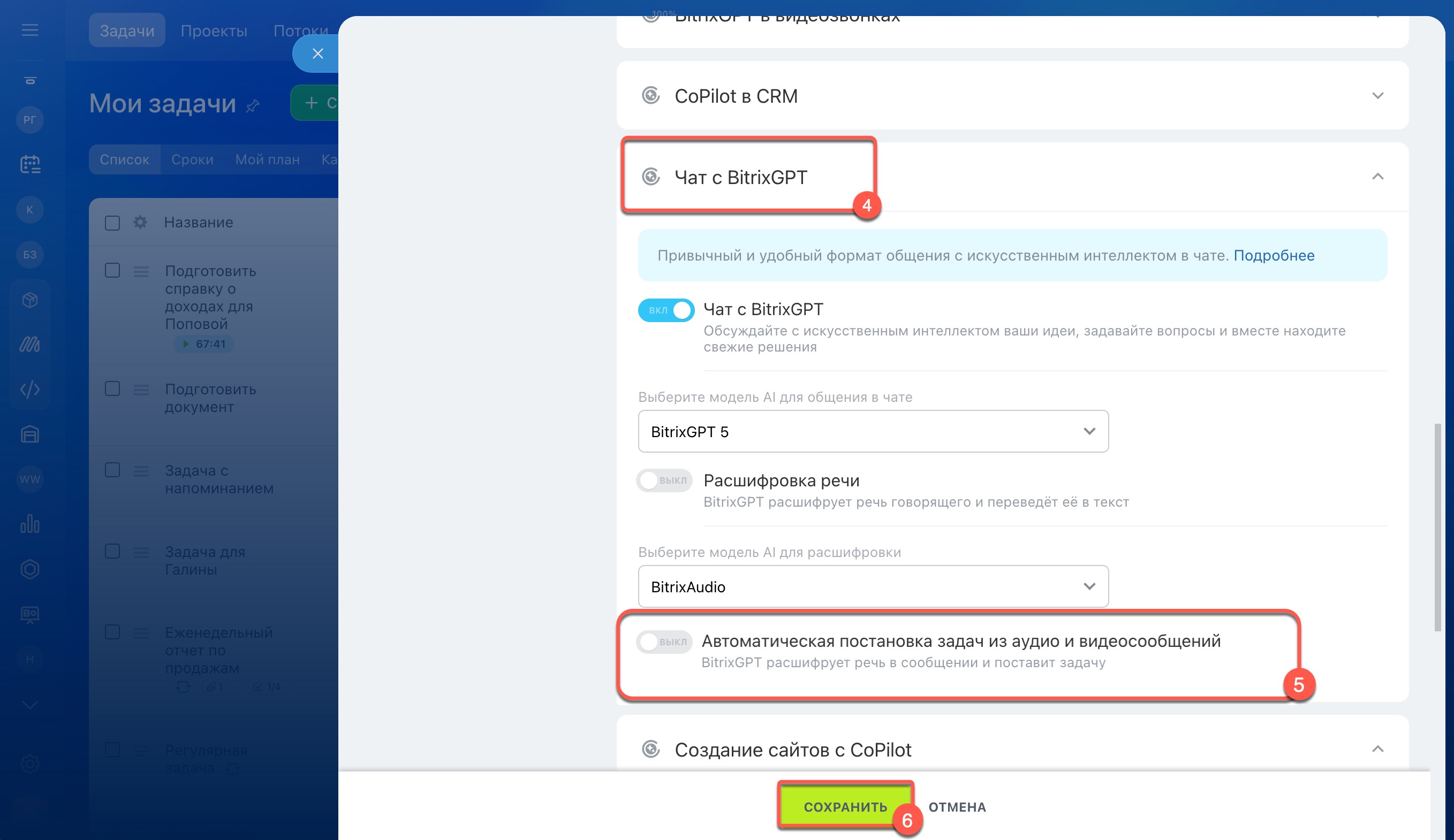Open the hamburger menu in left sidebar
Screen dimensions: 1454x840
(x=29, y=30)
